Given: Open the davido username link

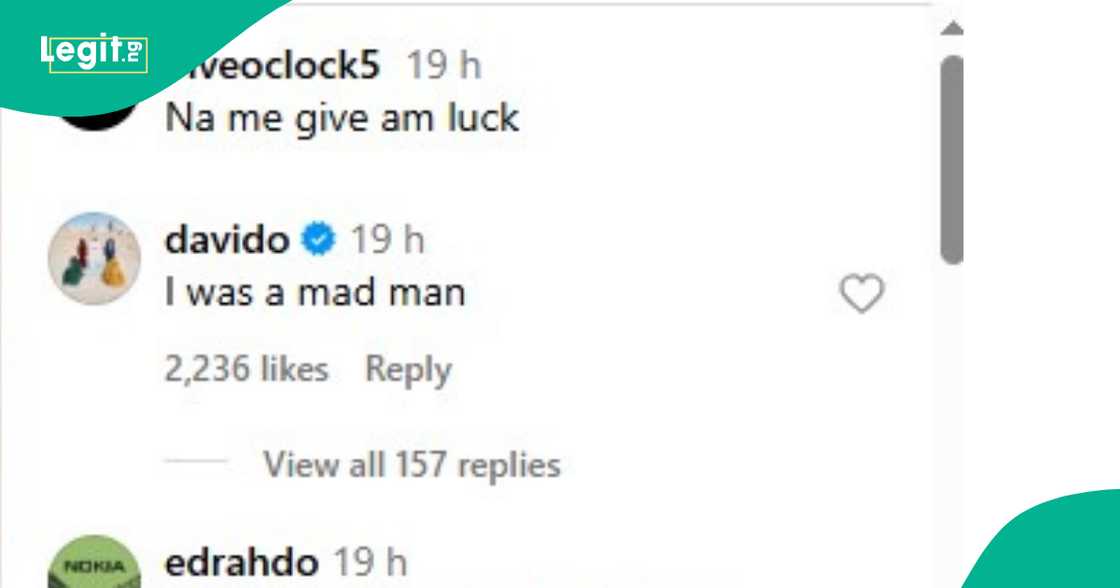Looking at the screenshot, I should pyautogui.click(x=227, y=240).
